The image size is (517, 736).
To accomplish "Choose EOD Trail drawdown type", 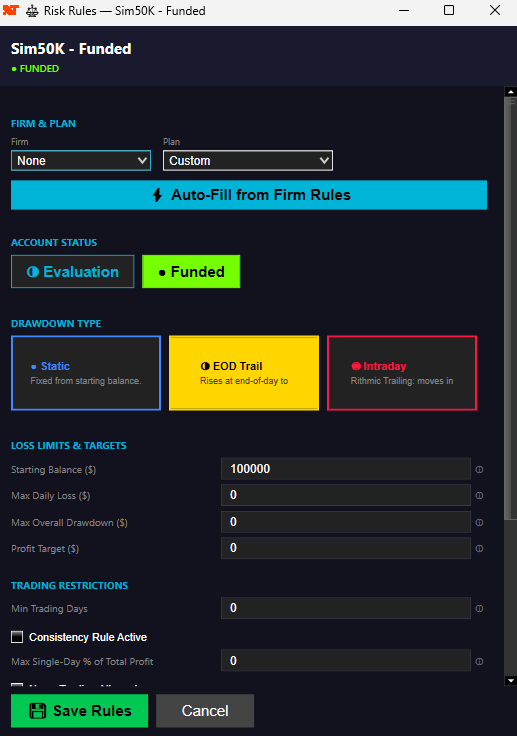I will pos(244,373).
